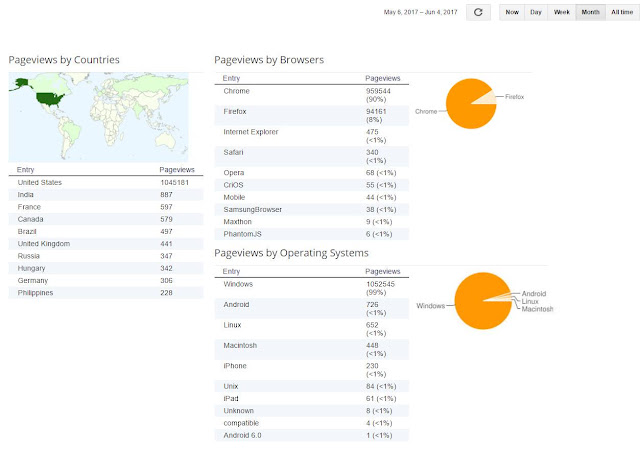Click United States on the world map
Image resolution: width=640 pixels, height=449 pixels.
[x=49, y=99]
